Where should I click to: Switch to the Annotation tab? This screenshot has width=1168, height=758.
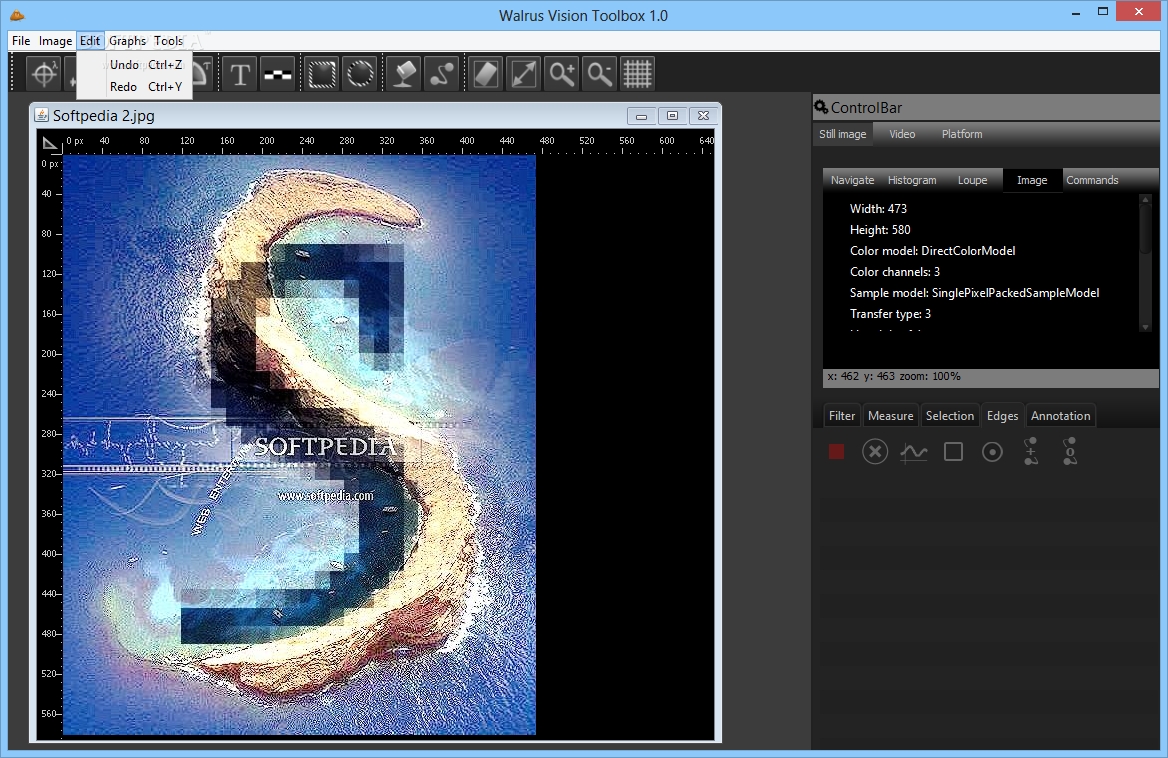[1061, 416]
